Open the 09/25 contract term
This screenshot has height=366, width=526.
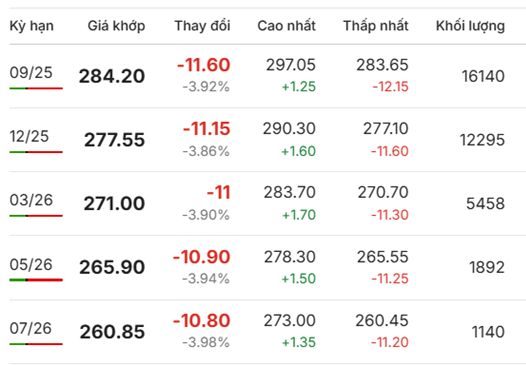(31, 72)
